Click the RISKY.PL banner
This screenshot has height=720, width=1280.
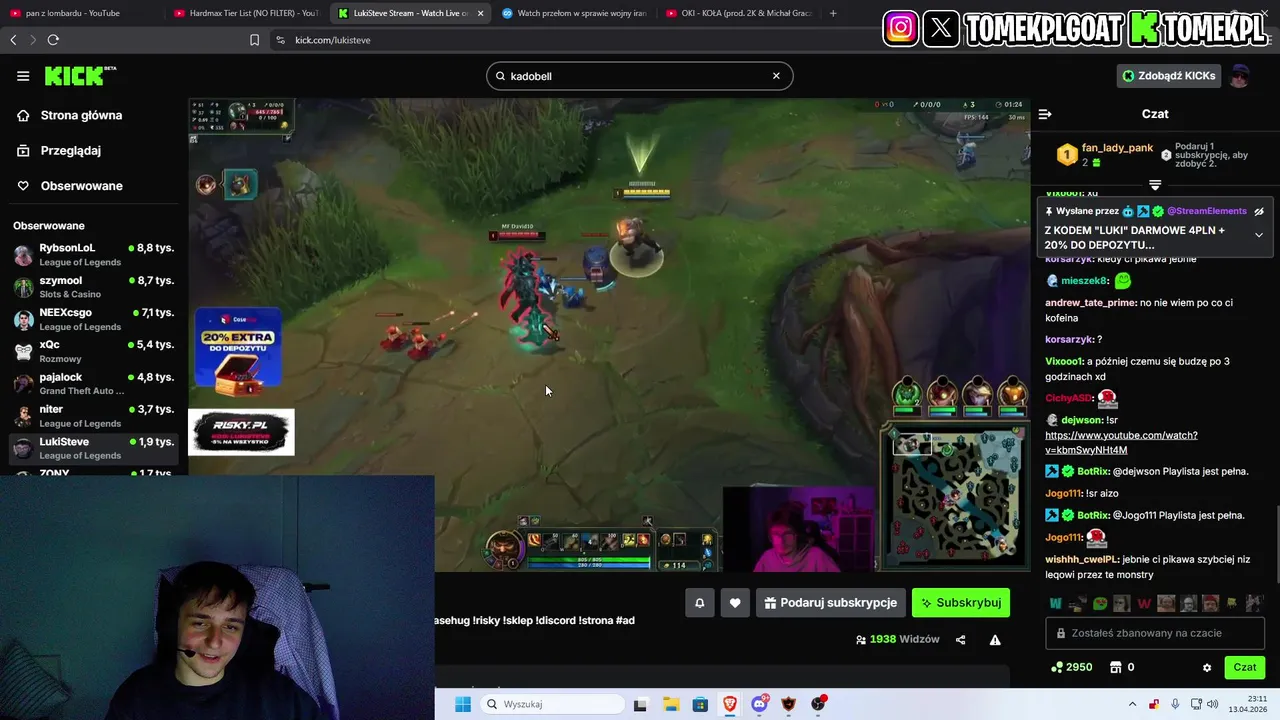(x=241, y=432)
